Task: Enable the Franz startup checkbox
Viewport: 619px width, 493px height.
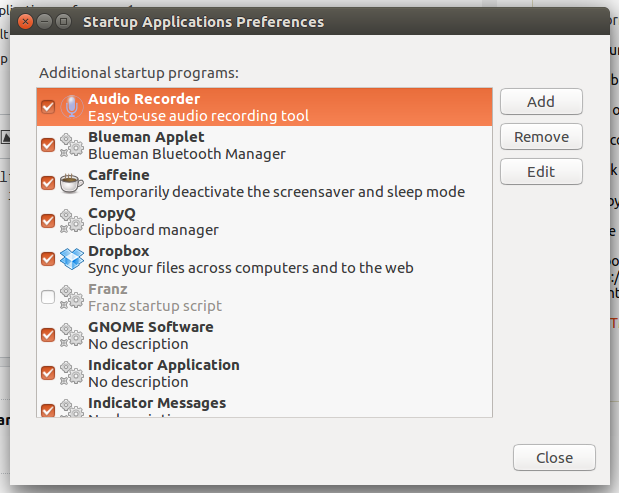Action: (48, 297)
